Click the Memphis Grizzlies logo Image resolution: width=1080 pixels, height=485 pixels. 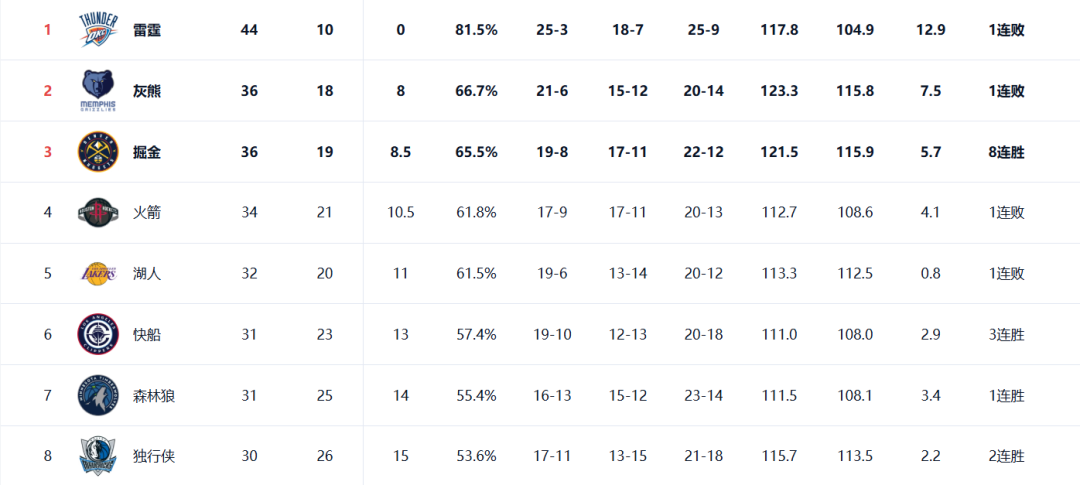[98, 91]
